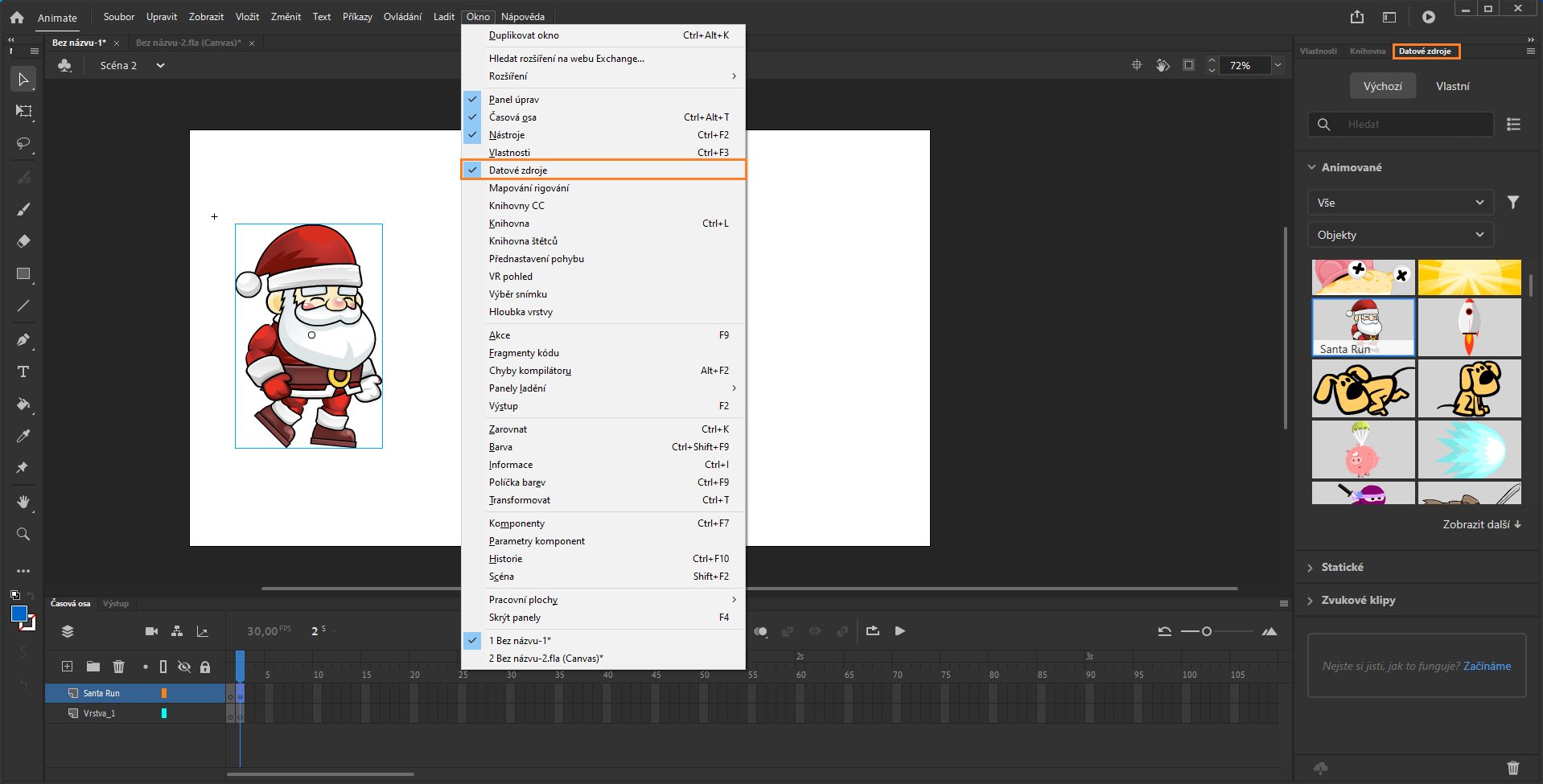Go to the Animate home screen

coord(17,17)
